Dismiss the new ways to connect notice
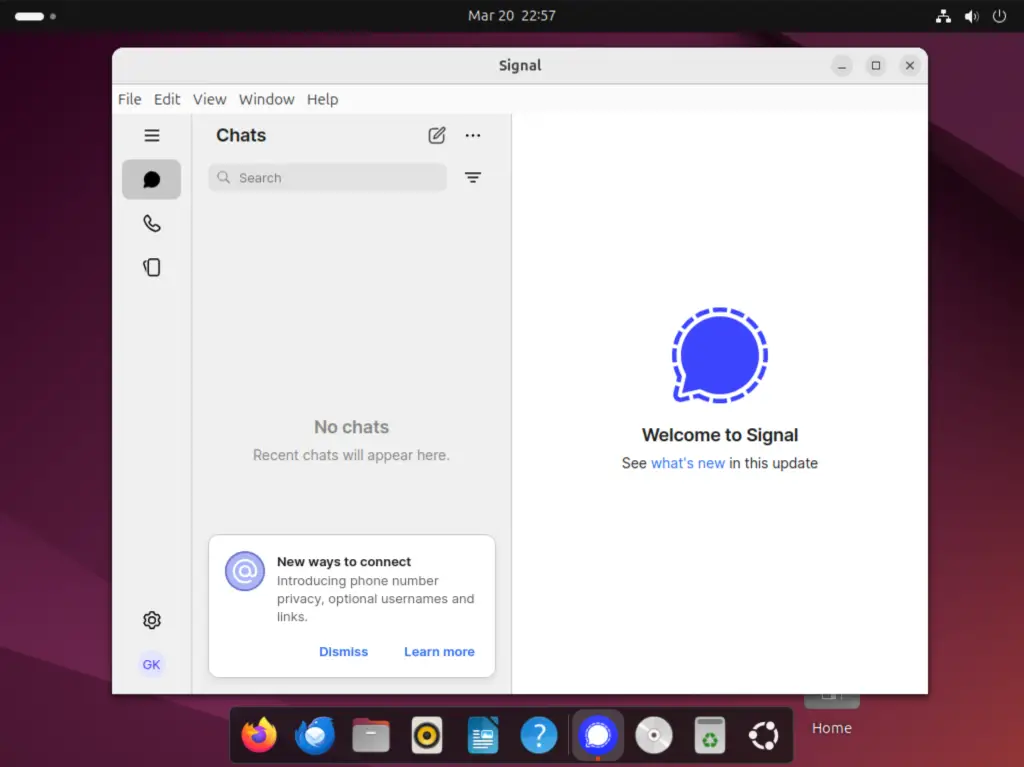 [x=343, y=651]
